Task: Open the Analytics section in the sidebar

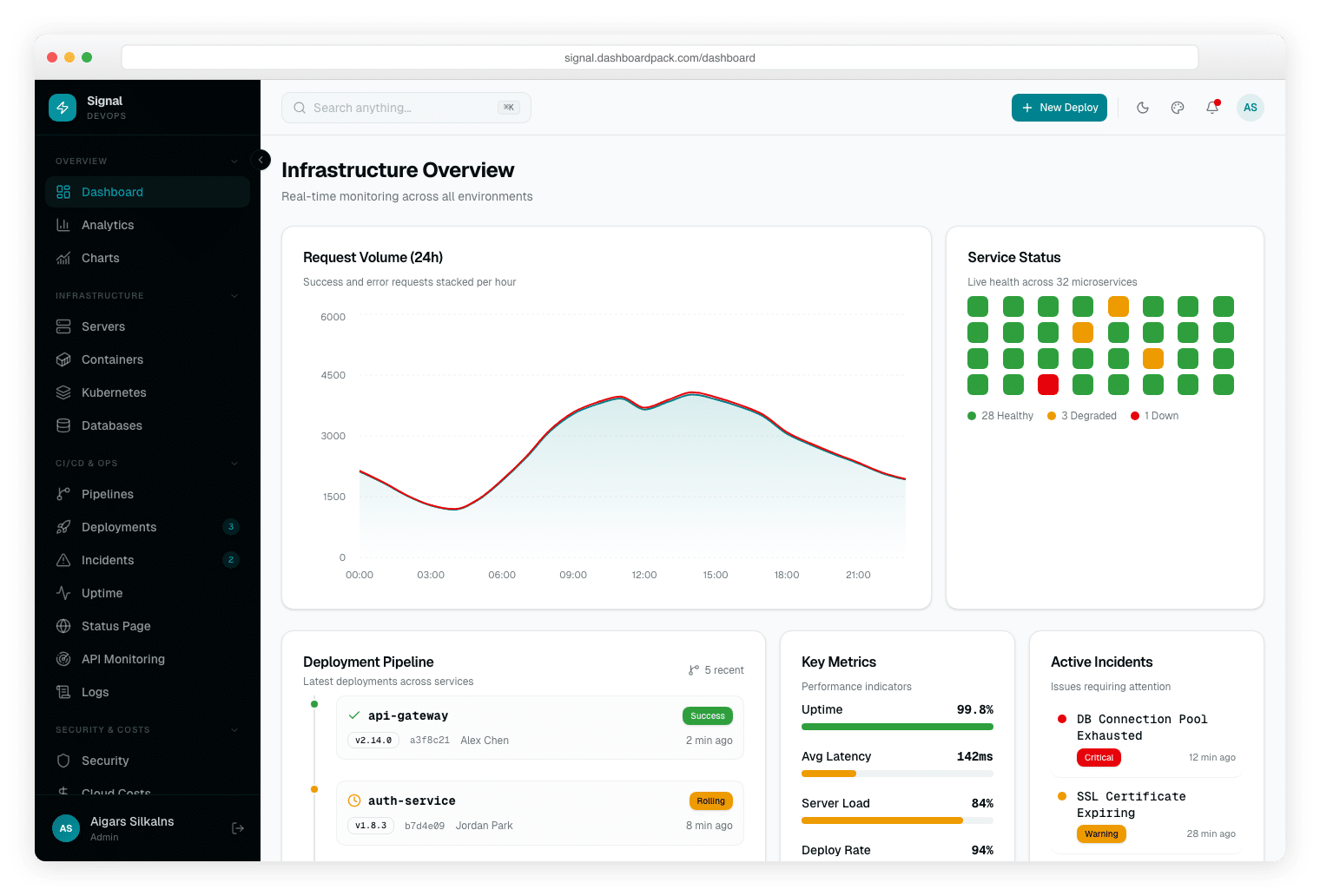Action: pyautogui.click(x=107, y=225)
